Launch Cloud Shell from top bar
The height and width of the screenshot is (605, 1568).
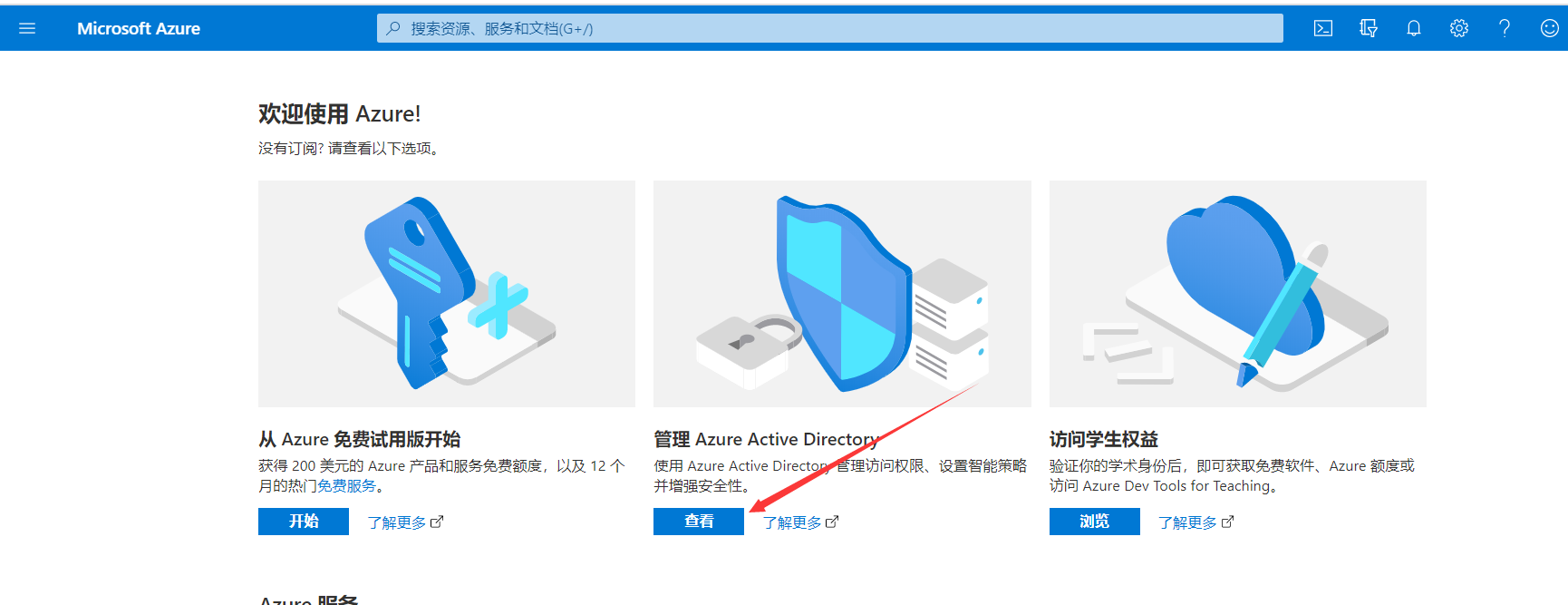(x=1322, y=28)
